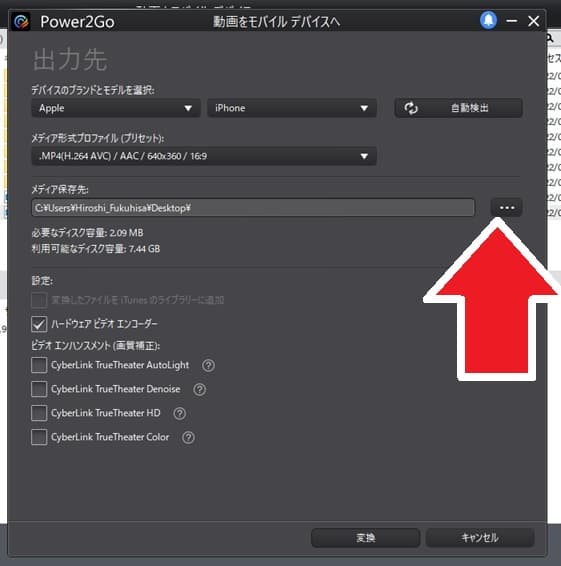Image resolution: width=561 pixels, height=566 pixels.
Task: Click the メディア保存先 label
Action: (x=60, y=190)
